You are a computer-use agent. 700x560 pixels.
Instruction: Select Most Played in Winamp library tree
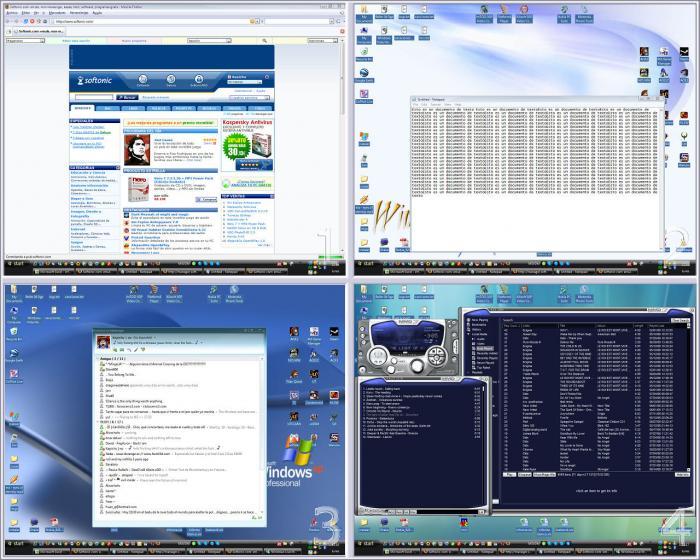(484, 348)
